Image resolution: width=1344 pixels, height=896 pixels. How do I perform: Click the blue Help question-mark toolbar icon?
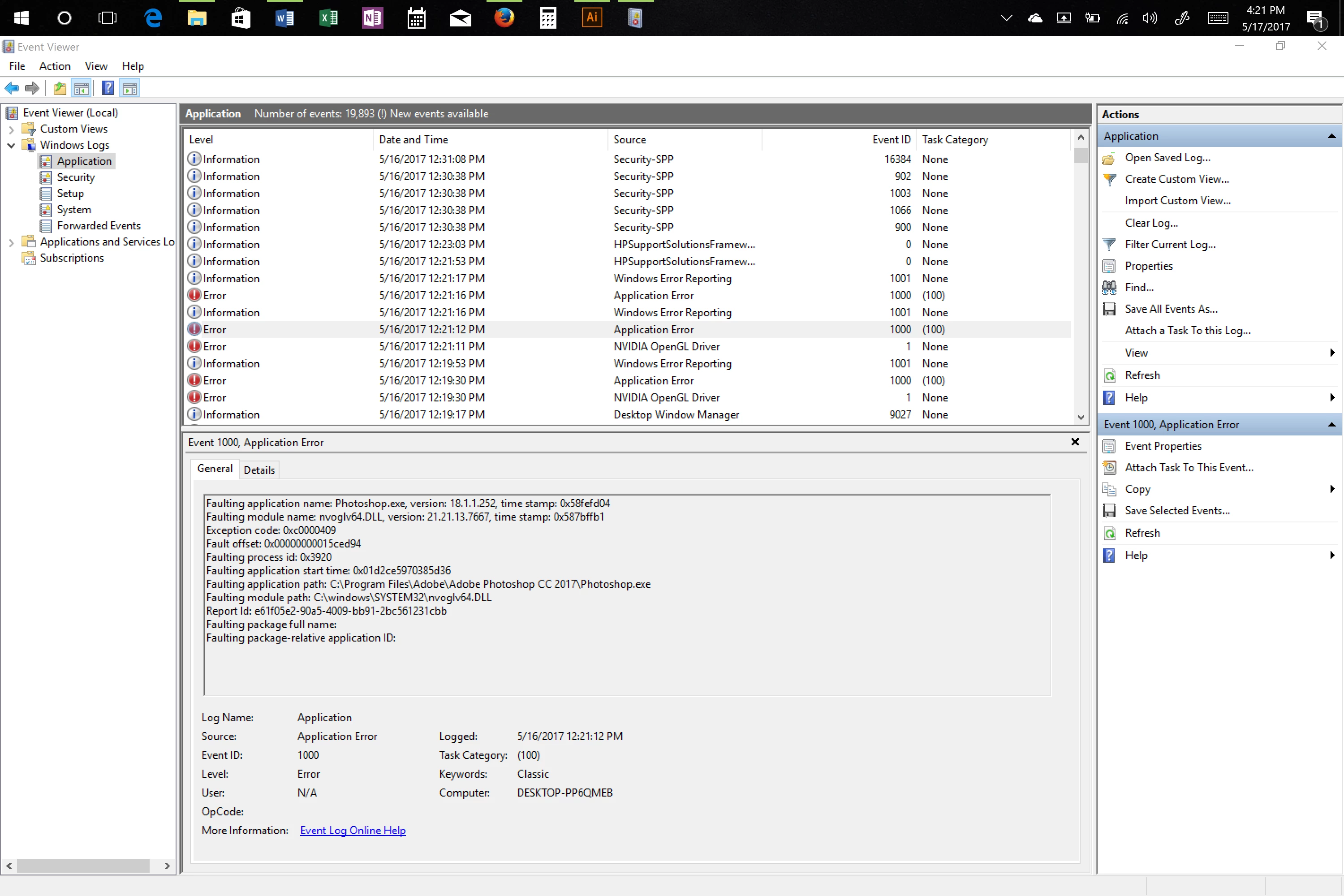[x=108, y=88]
